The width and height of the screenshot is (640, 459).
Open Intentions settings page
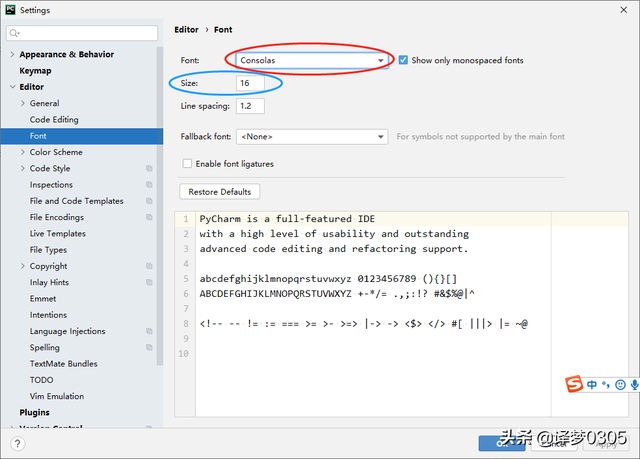[x=48, y=315]
